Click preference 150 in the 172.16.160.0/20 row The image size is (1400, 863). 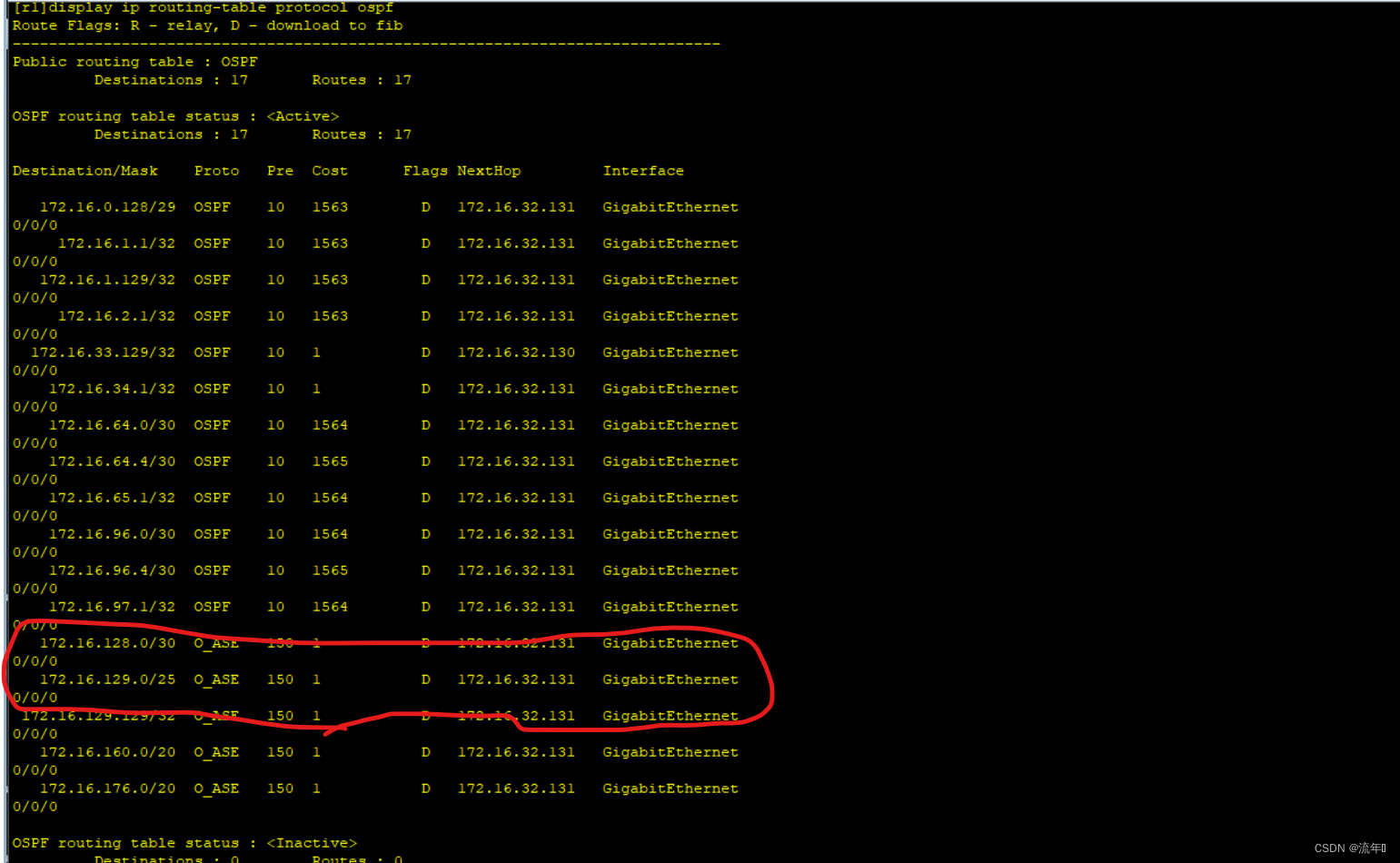(280, 752)
